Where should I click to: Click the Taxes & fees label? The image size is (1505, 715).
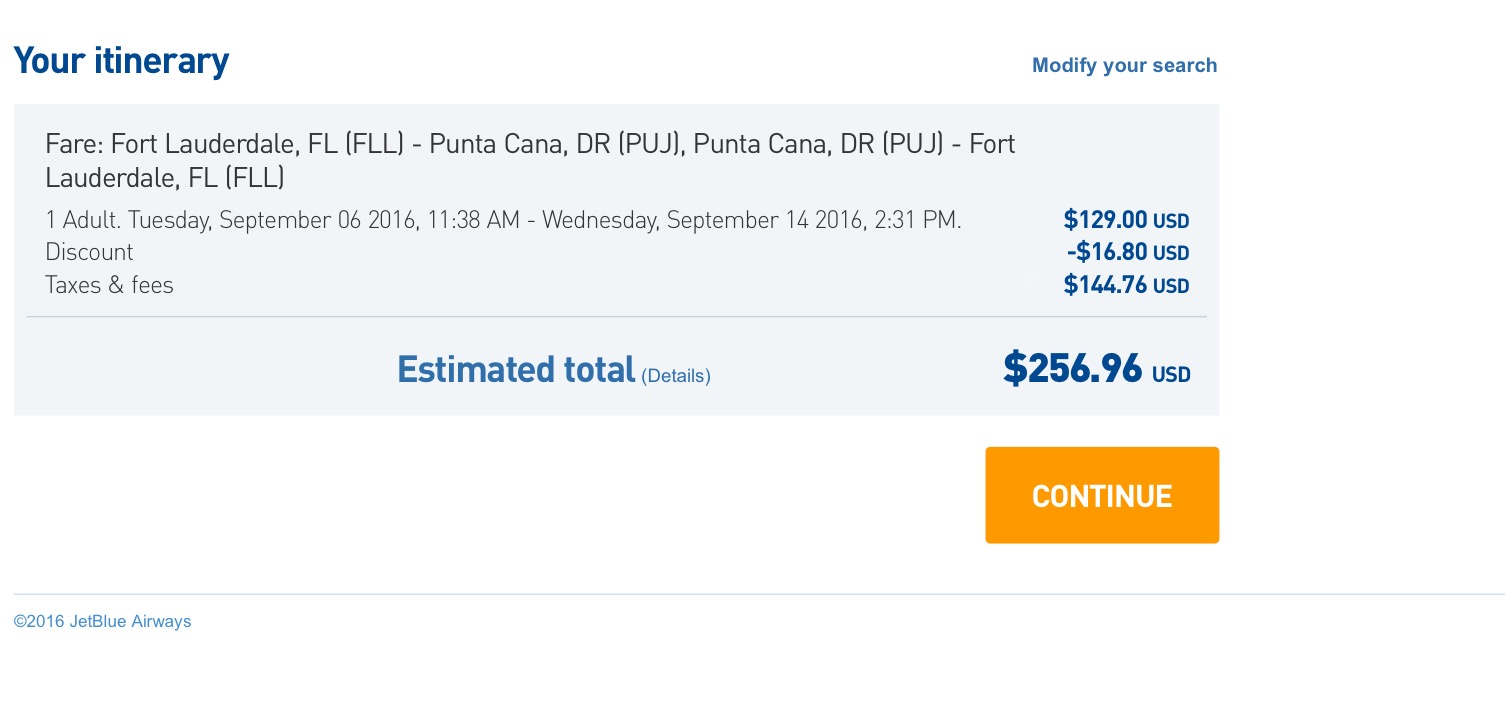click(109, 285)
